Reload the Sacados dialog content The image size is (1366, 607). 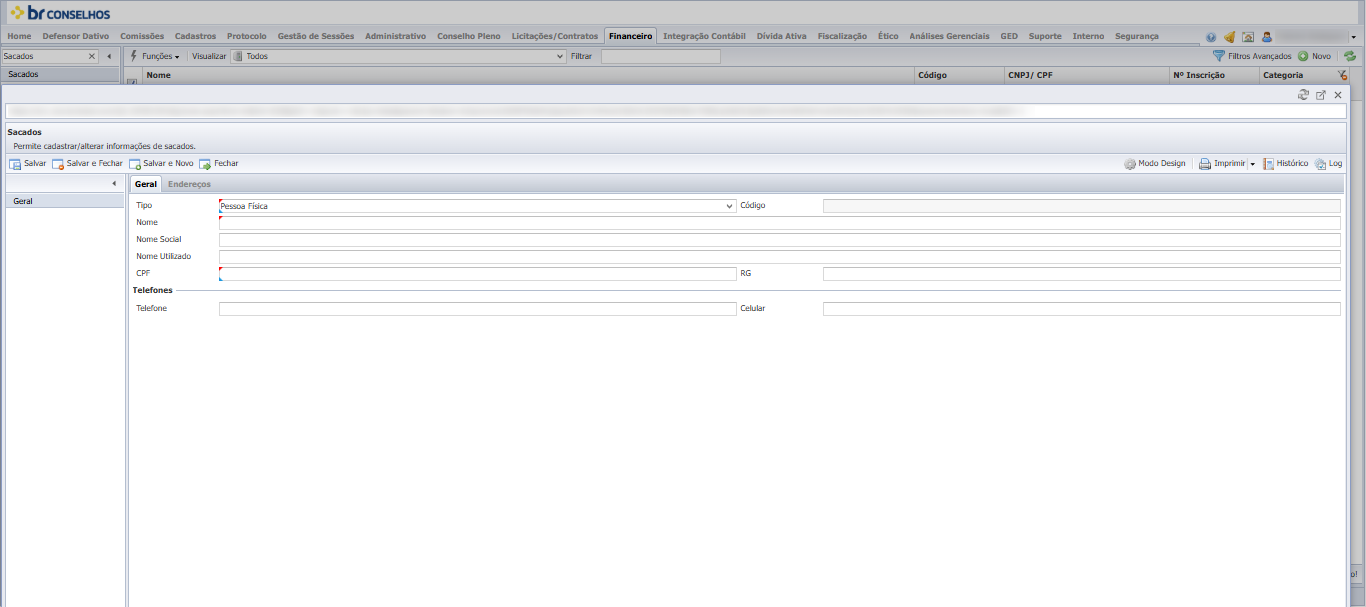click(x=1303, y=95)
